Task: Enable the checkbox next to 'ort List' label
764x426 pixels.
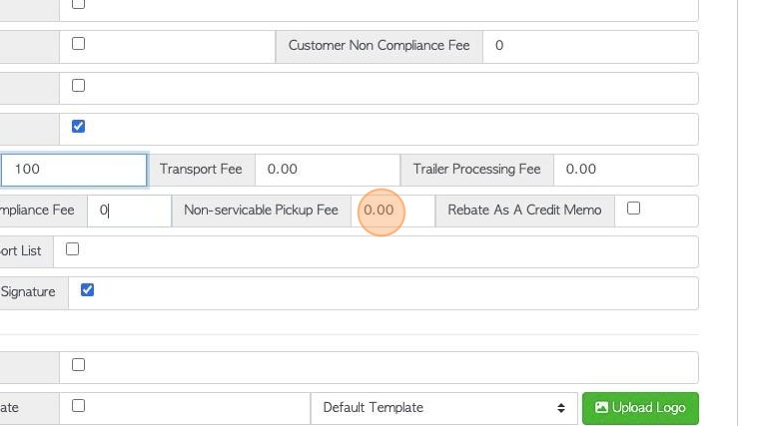Action: [72, 249]
